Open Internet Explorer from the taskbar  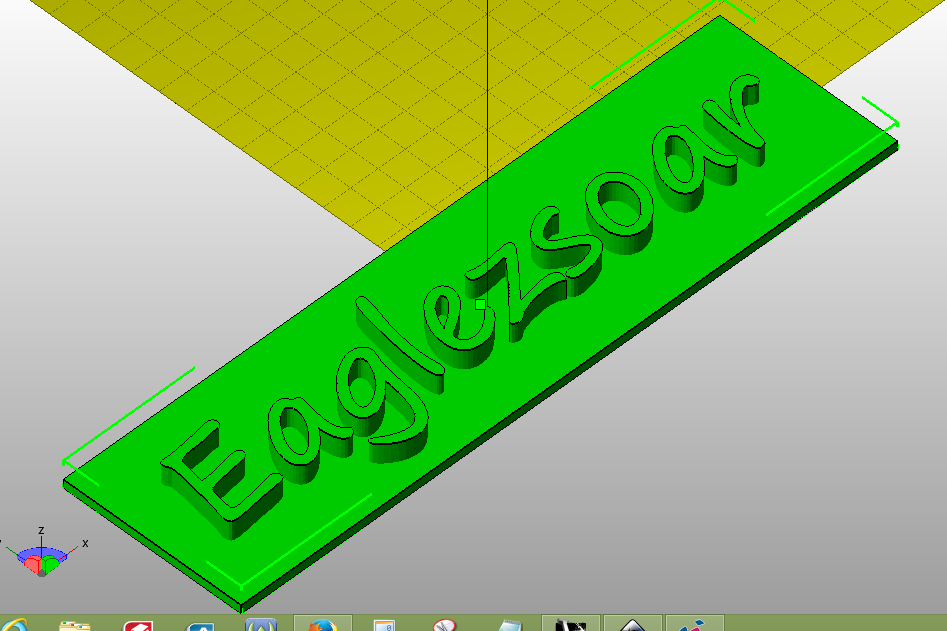pyautogui.click(x=12, y=626)
